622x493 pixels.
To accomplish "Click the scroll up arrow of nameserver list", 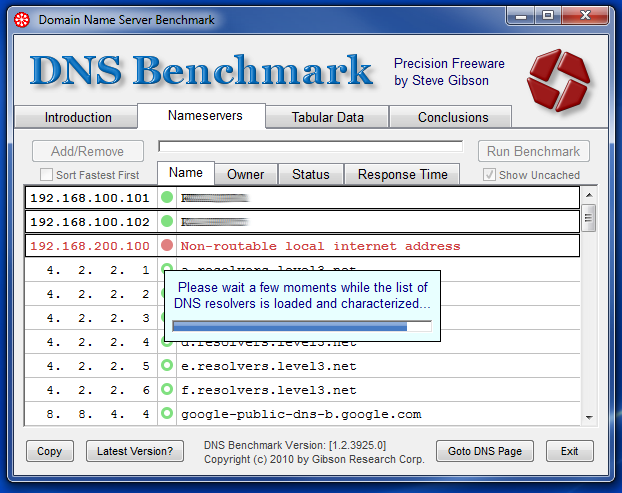I will (x=589, y=195).
